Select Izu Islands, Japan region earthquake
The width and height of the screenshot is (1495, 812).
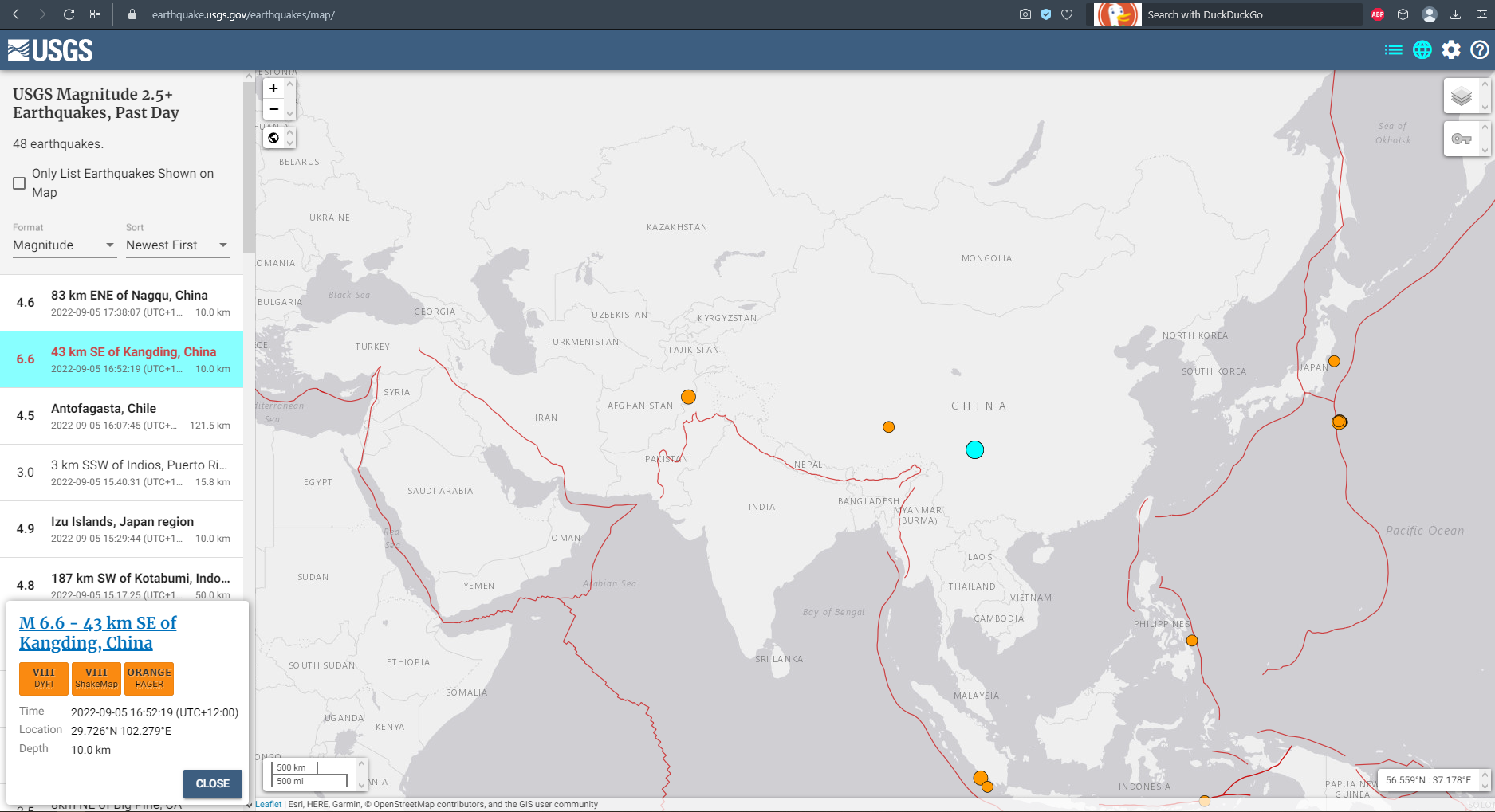coord(121,529)
